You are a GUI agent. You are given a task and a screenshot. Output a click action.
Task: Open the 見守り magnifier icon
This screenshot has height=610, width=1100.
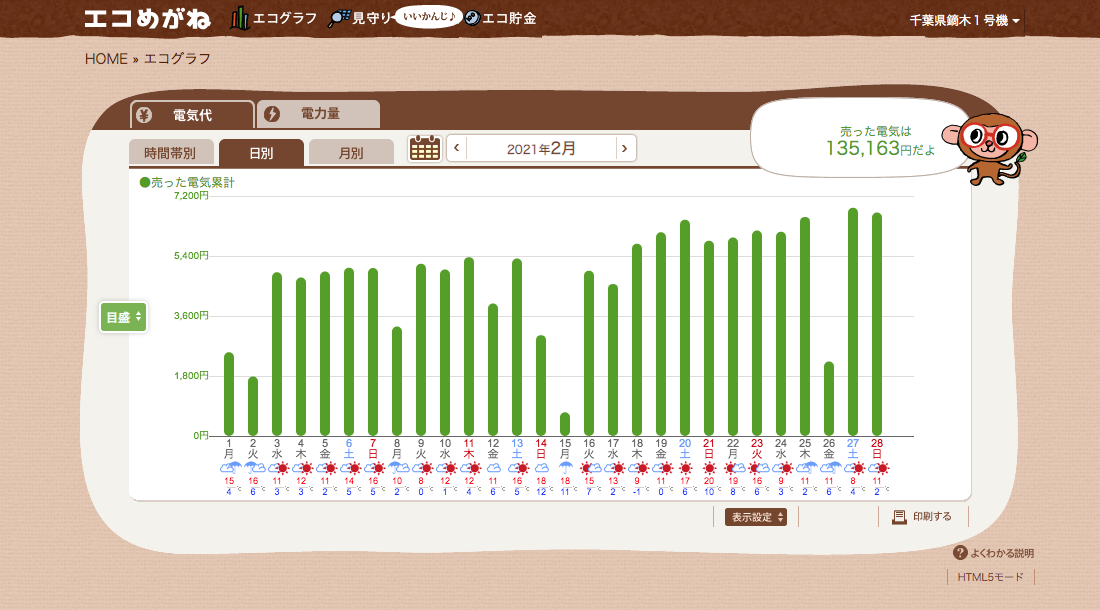click(339, 18)
